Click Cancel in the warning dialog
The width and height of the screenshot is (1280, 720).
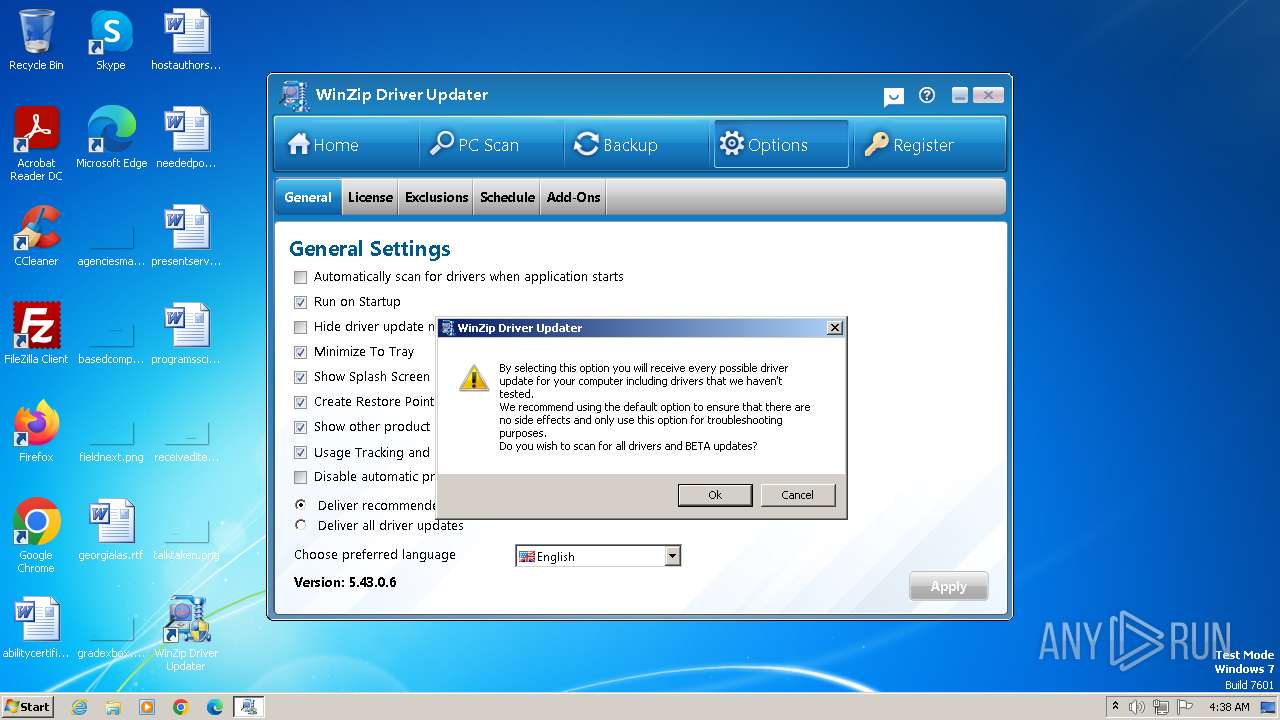[797, 495]
